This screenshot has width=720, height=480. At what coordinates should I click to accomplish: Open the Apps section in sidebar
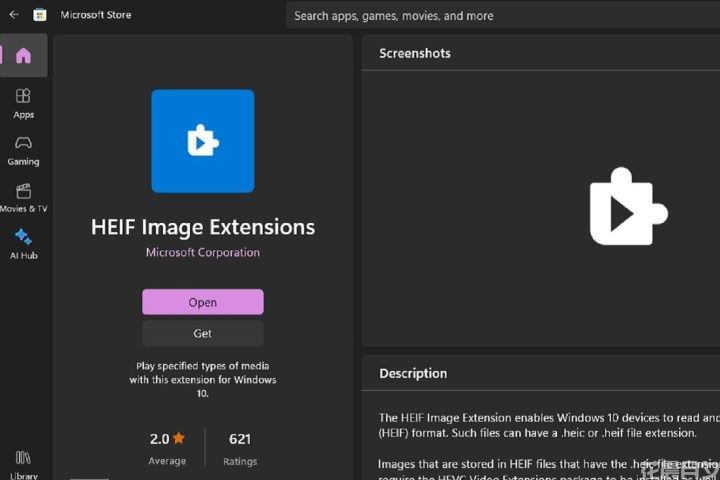23,104
